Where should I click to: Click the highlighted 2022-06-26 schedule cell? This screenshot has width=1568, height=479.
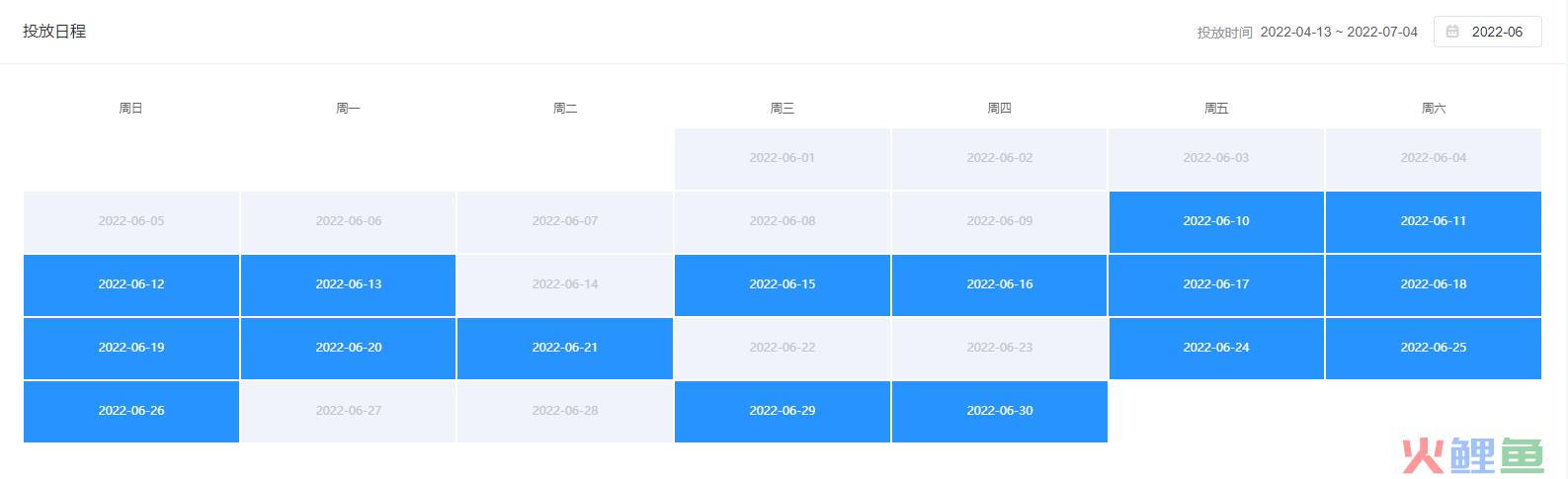(x=131, y=411)
